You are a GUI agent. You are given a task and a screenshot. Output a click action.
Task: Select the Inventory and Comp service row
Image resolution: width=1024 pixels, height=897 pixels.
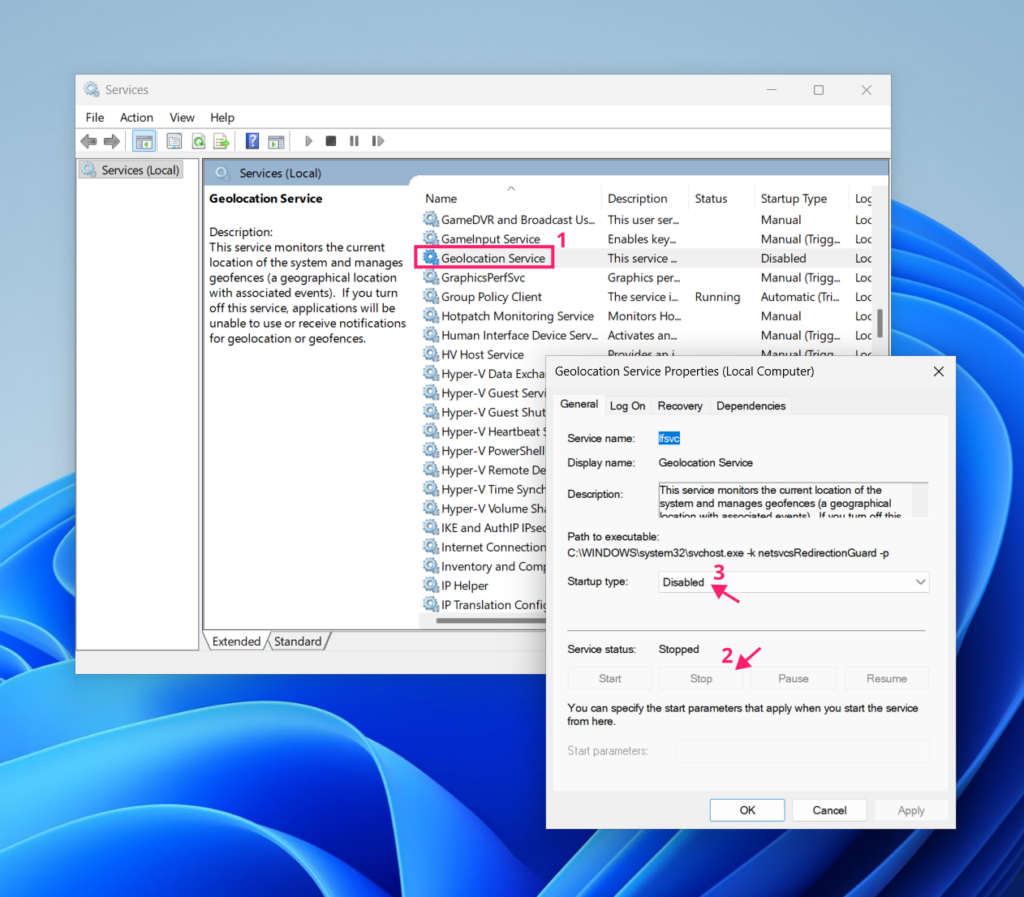point(484,566)
